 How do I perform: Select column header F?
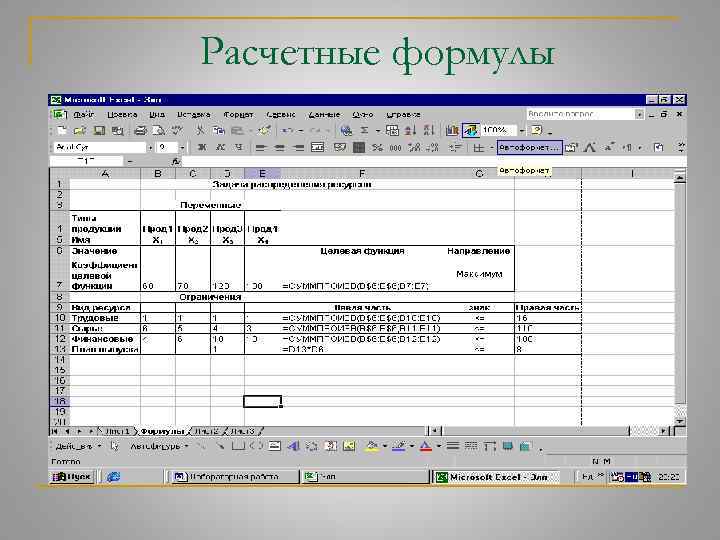point(362,174)
